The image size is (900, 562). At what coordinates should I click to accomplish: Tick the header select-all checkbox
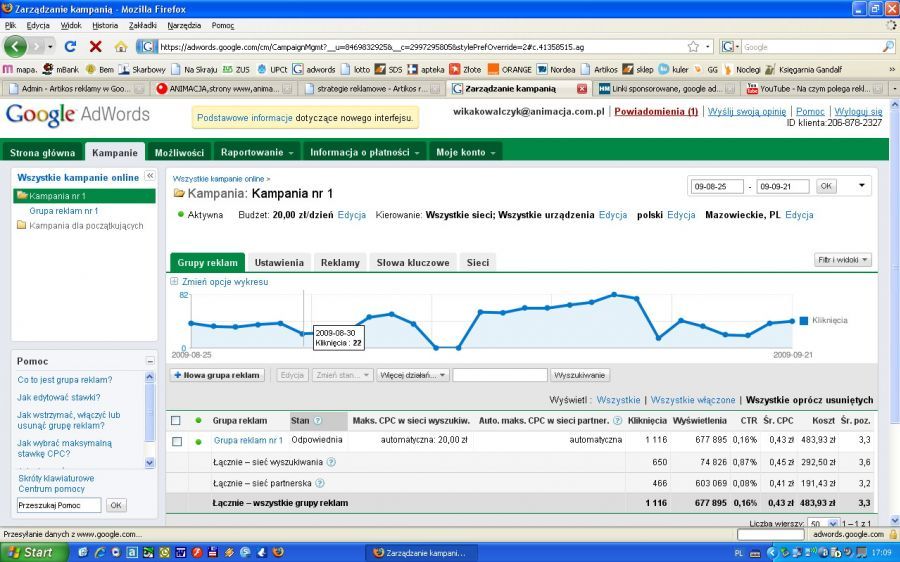click(x=176, y=421)
